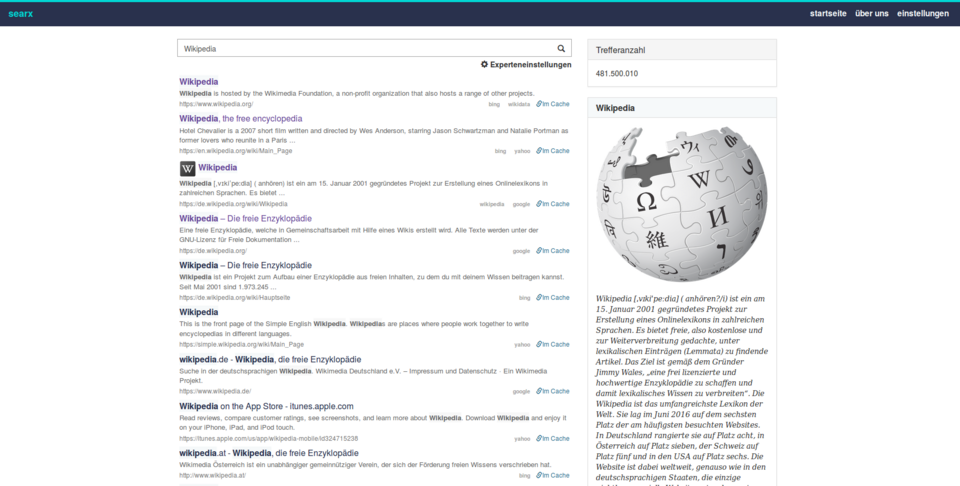Open Im Cache for www.wikipedia.de result
This screenshot has height=486, width=960.
coord(553,391)
